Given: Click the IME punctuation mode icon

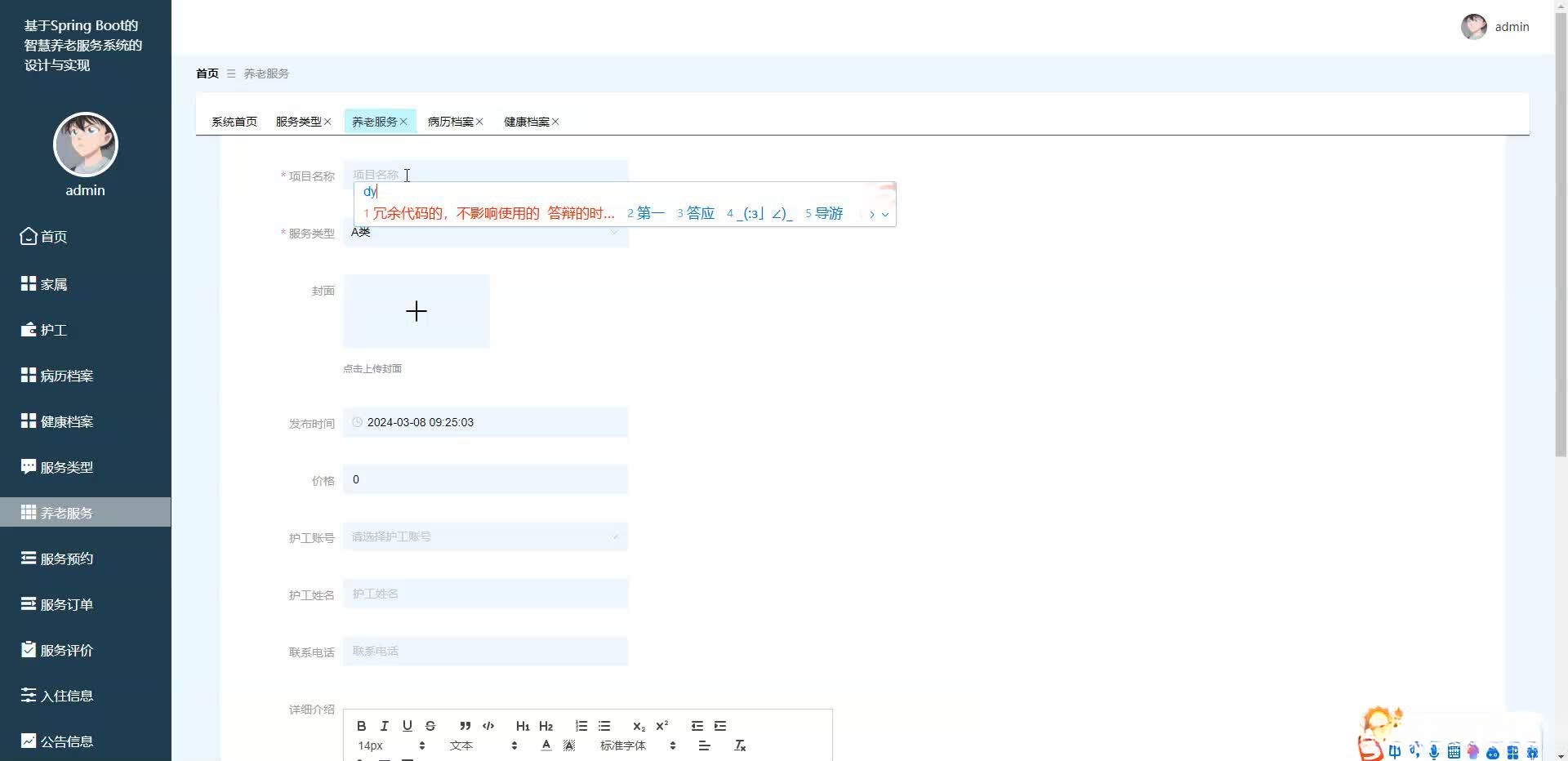Looking at the screenshot, I should click(x=1414, y=752).
